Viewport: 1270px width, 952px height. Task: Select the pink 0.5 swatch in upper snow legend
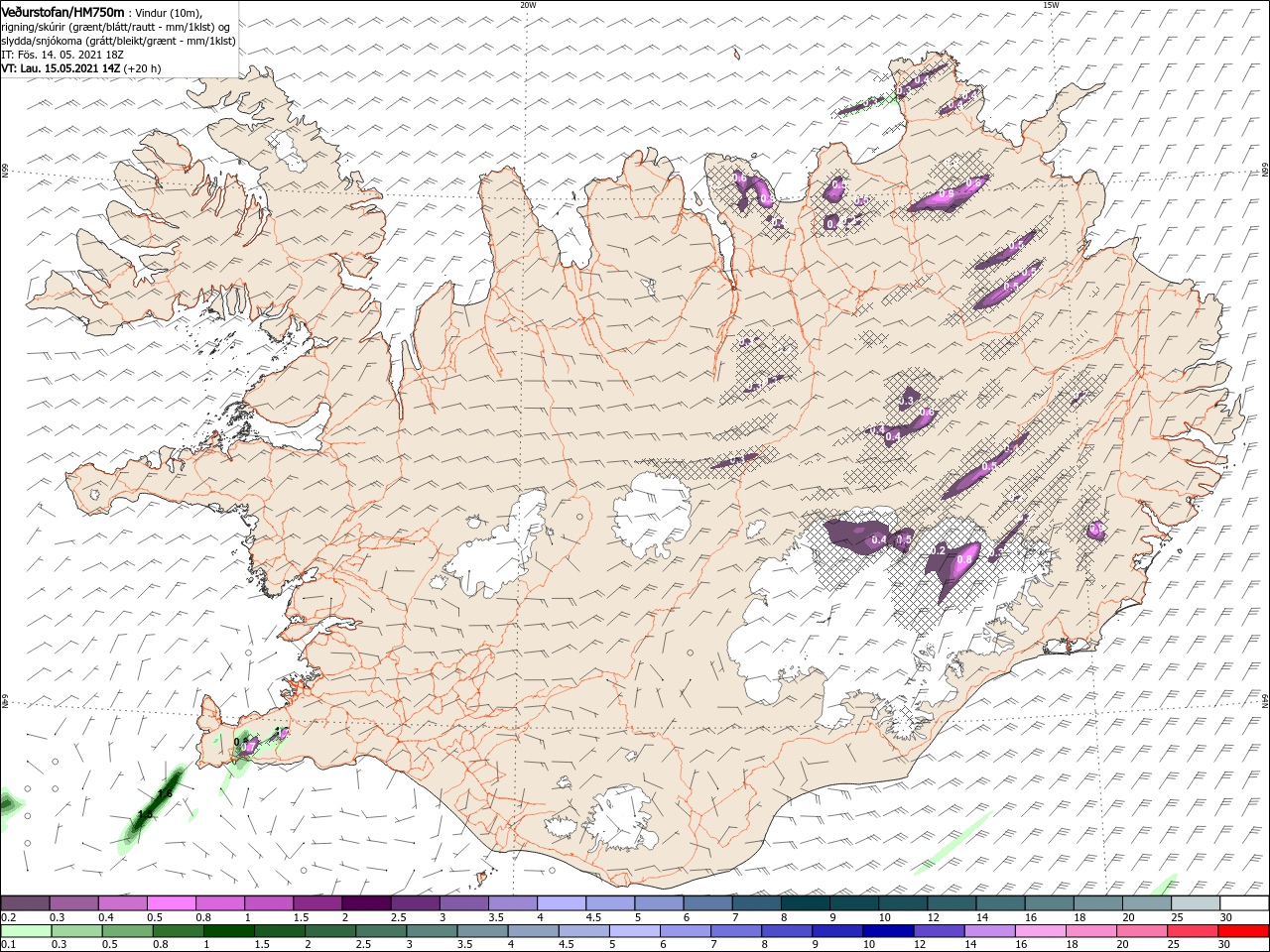pos(171,903)
